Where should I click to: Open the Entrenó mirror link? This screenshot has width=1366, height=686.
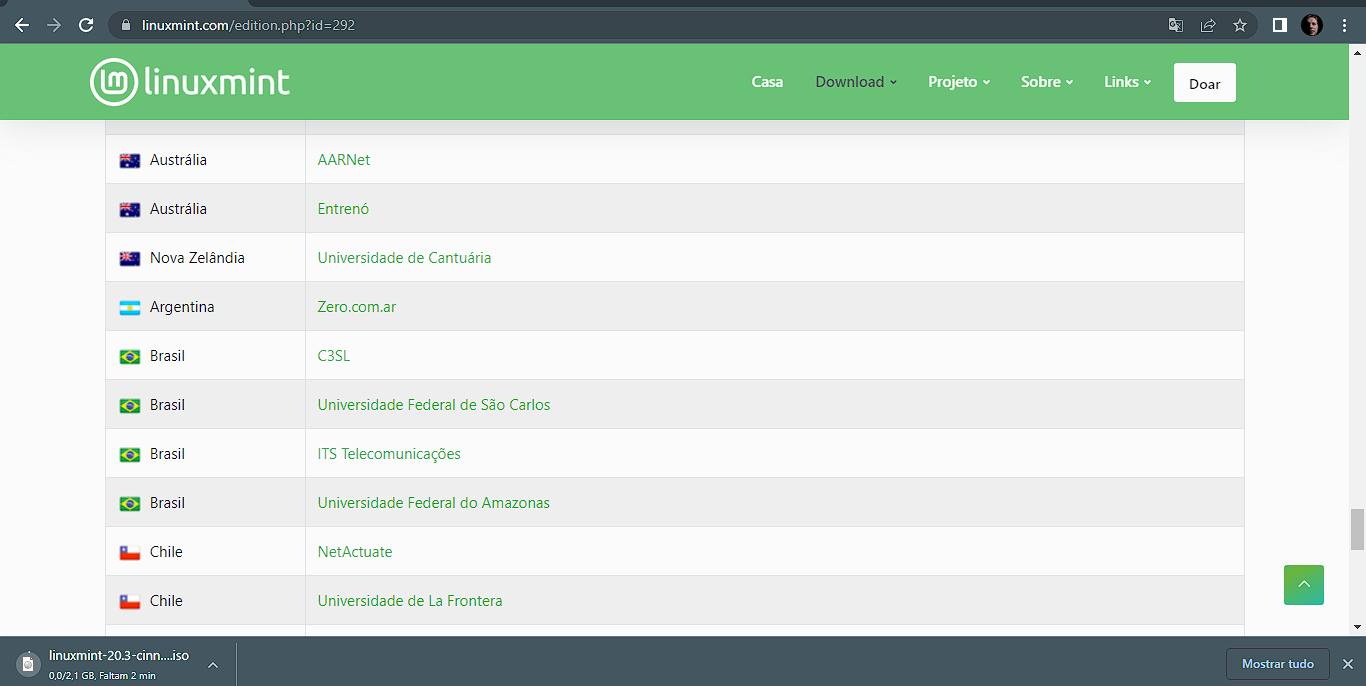pyautogui.click(x=343, y=209)
